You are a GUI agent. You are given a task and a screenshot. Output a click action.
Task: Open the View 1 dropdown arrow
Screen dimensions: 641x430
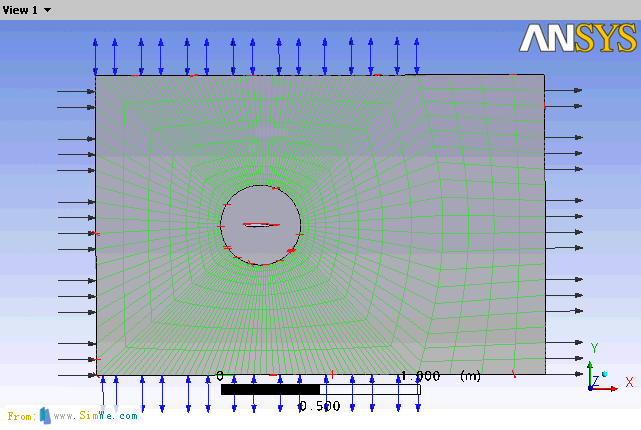(47, 10)
